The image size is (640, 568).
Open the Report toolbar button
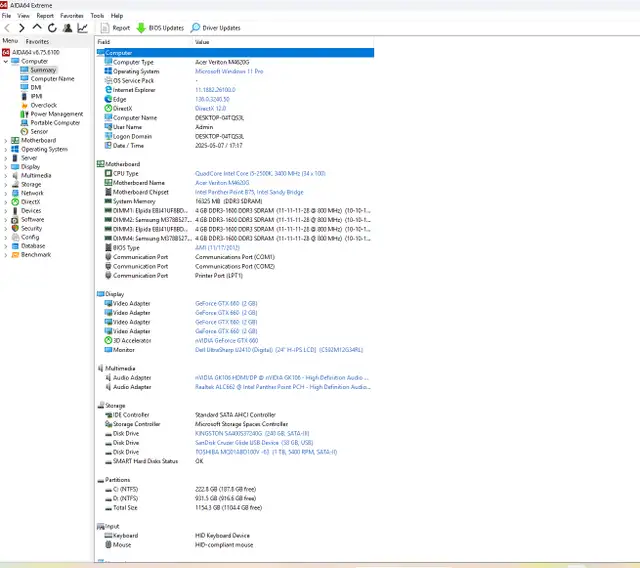pos(115,28)
